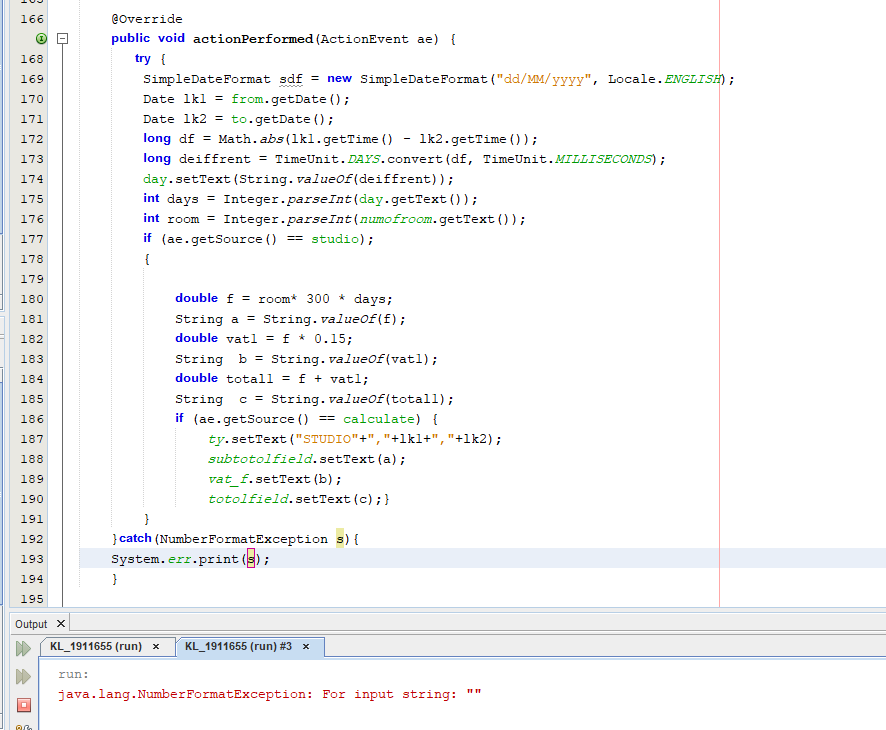Click the 'studio' identifier on line 177
The width and height of the screenshot is (886, 730).
pyautogui.click(x=335, y=239)
